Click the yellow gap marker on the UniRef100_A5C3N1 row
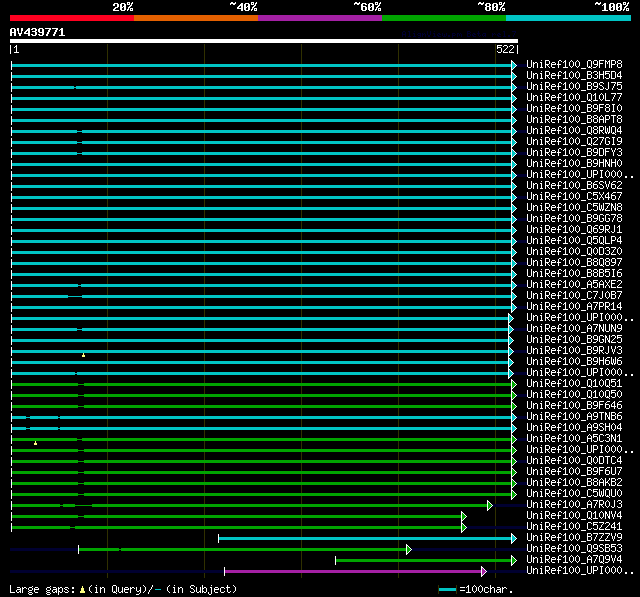640x597 pixels. point(35,442)
